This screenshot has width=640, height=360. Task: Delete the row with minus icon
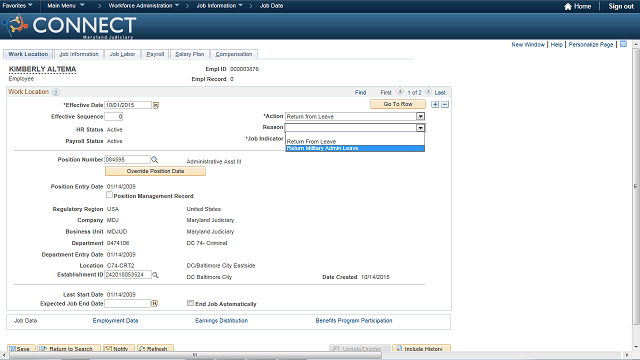(x=445, y=104)
